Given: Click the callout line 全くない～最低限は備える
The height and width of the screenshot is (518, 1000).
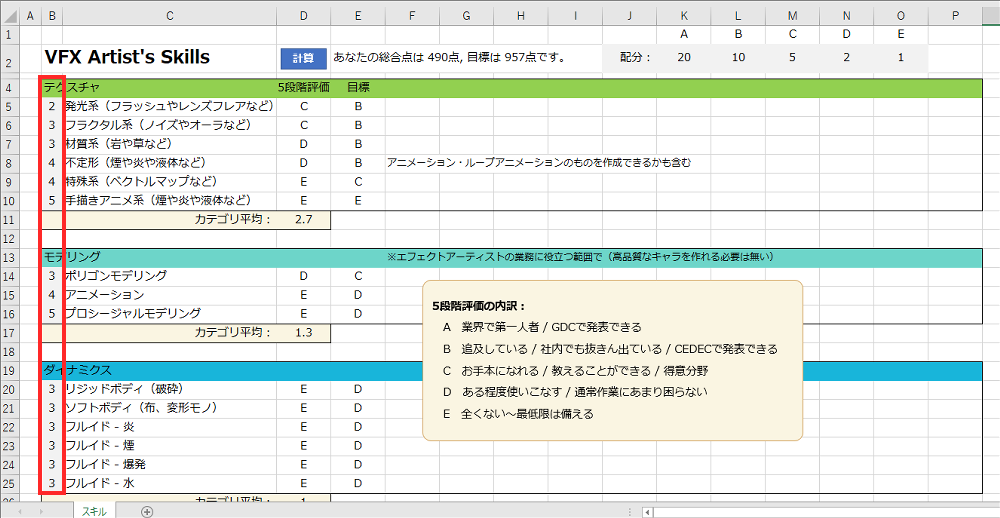Looking at the screenshot, I should (x=527, y=414).
